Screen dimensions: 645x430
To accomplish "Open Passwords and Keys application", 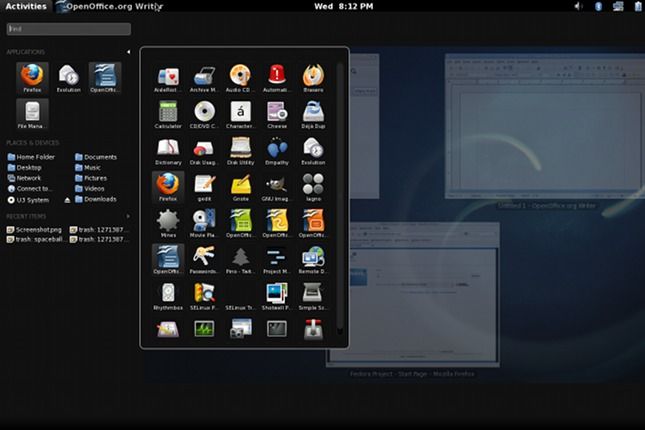I will (x=204, y=260).
